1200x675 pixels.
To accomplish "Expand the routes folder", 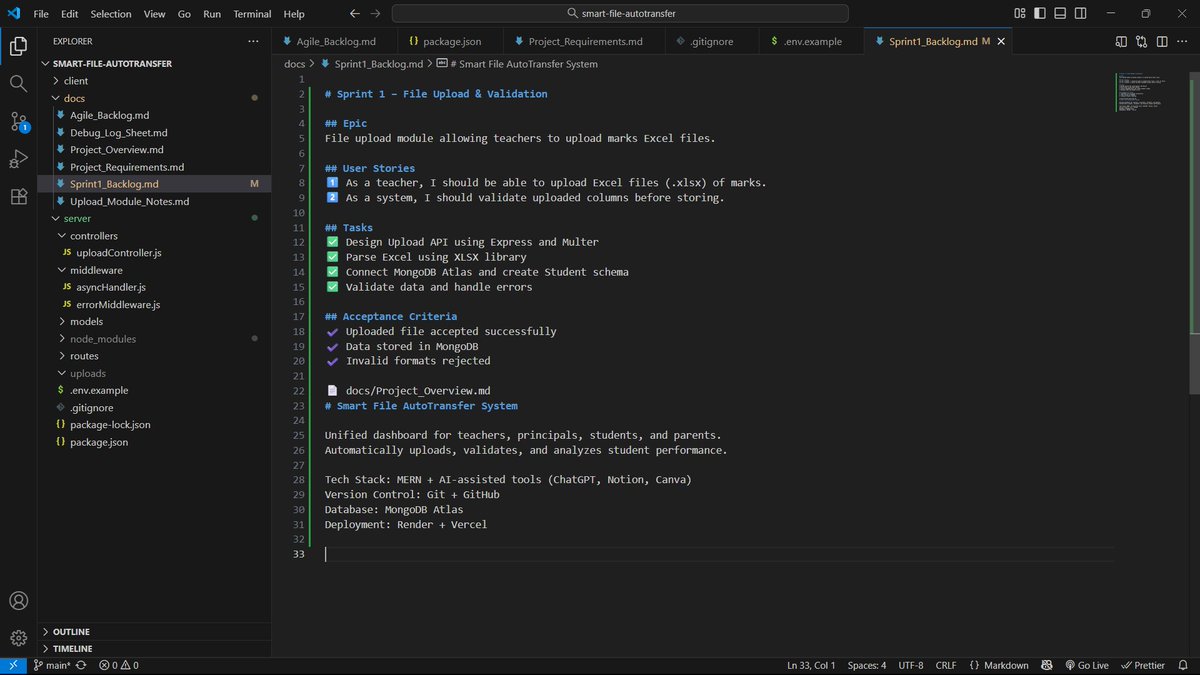I will pyautogui.click(x=154, y=356).
